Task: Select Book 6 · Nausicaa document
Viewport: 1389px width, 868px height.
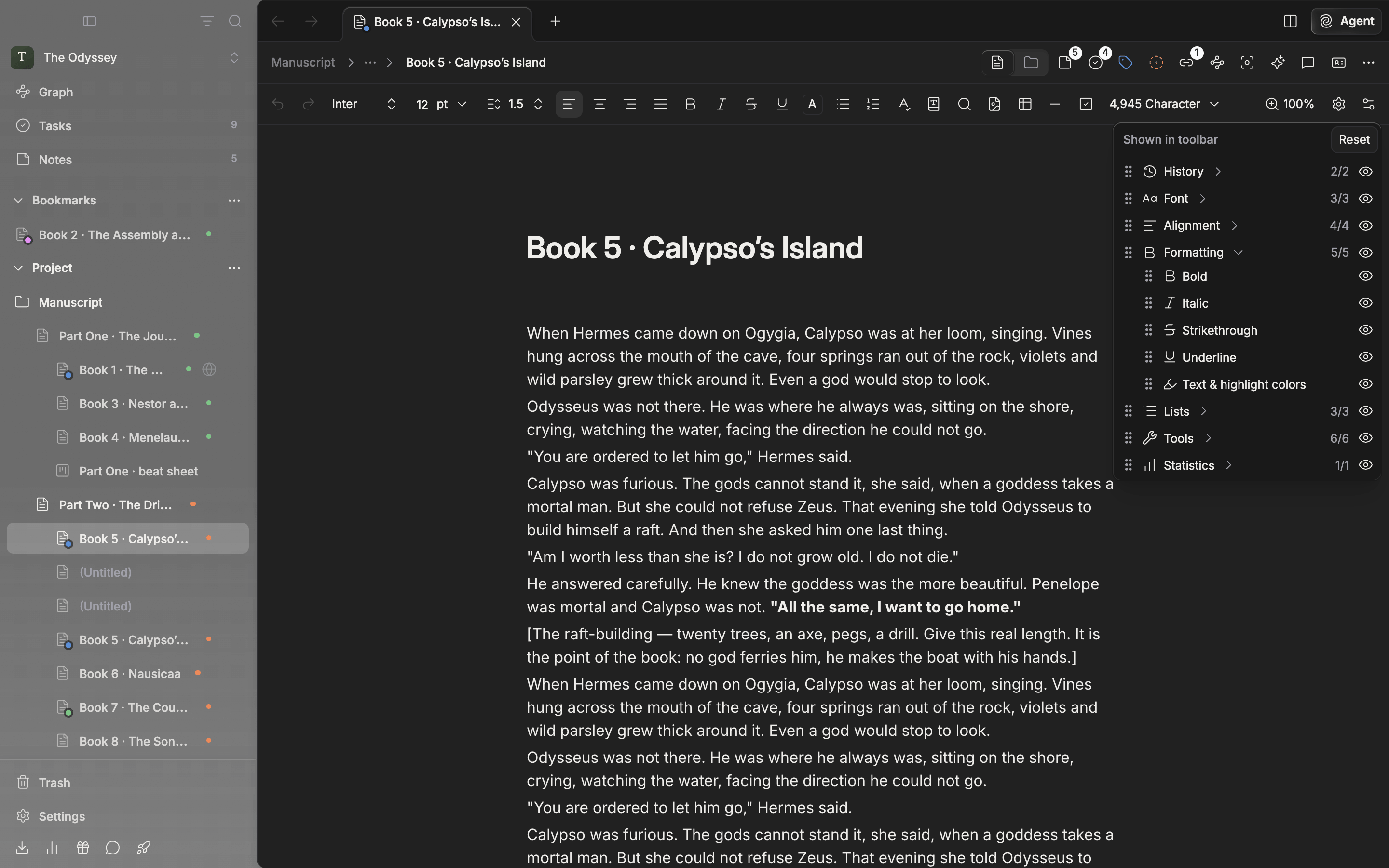Action: tap(130, 673)
